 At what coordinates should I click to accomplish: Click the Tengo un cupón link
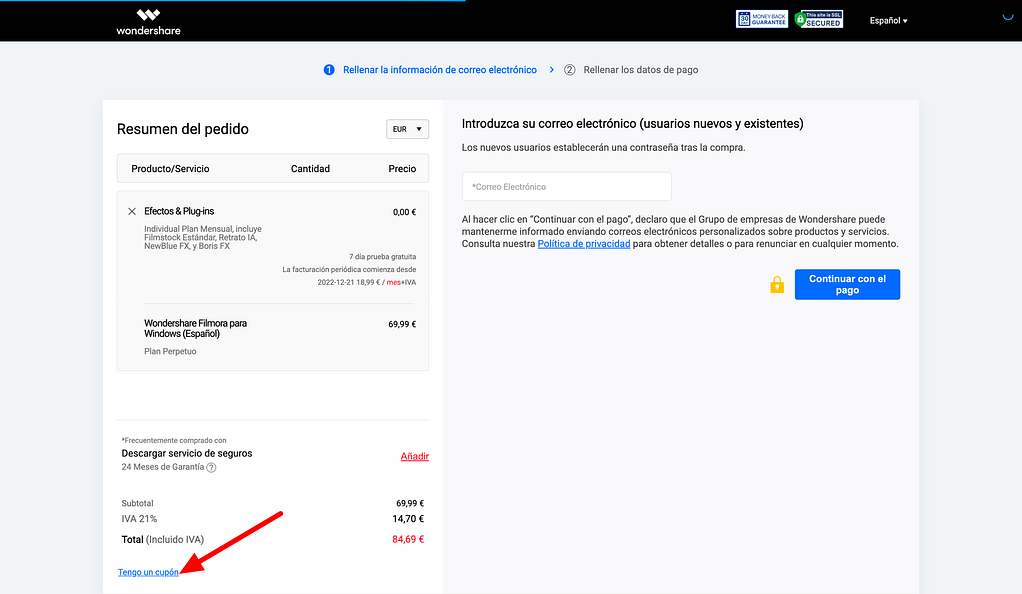(148, 572)
